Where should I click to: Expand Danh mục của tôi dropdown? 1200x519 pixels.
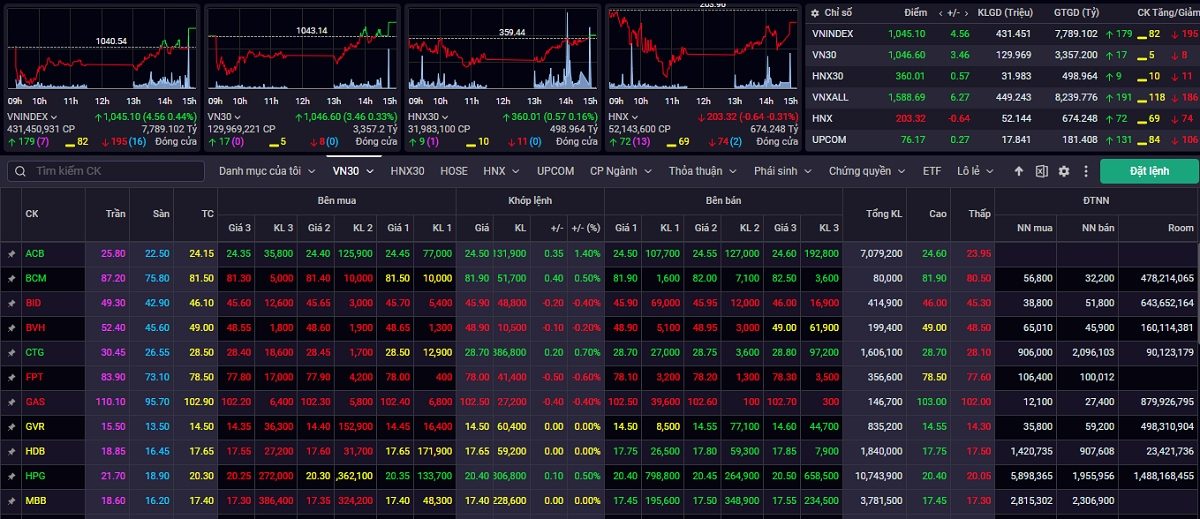click(267, 171)
